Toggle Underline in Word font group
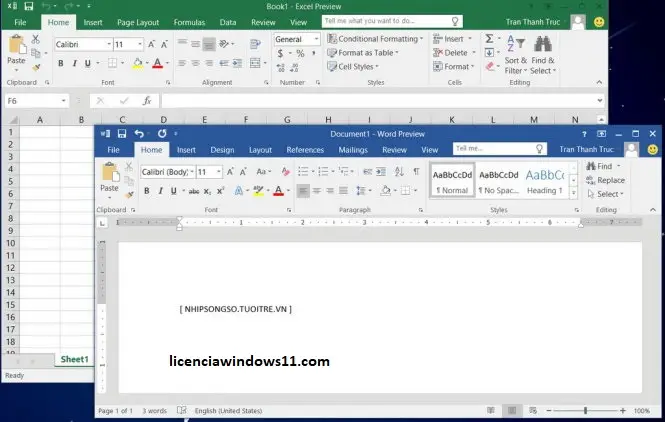The height and width of the screenshot is (422, 665). (173, 191)
